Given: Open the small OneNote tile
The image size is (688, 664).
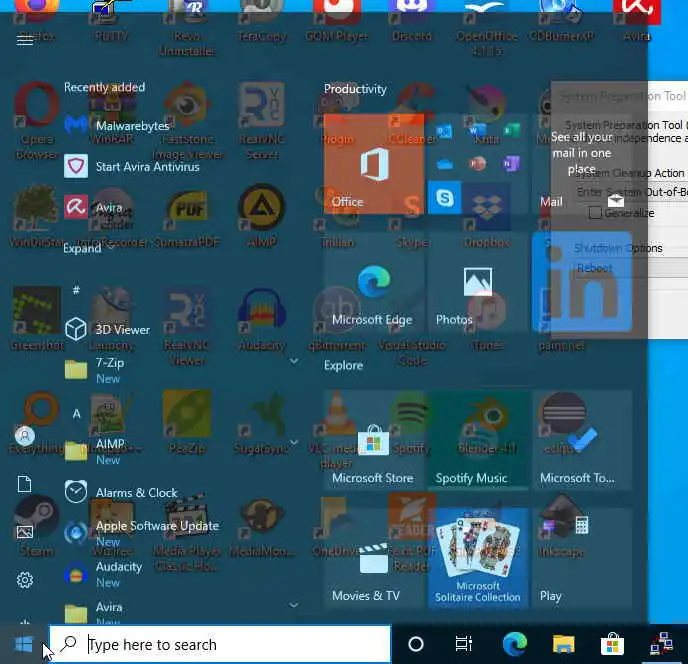Looking at the screenshot, I should [x=511, y=164].
